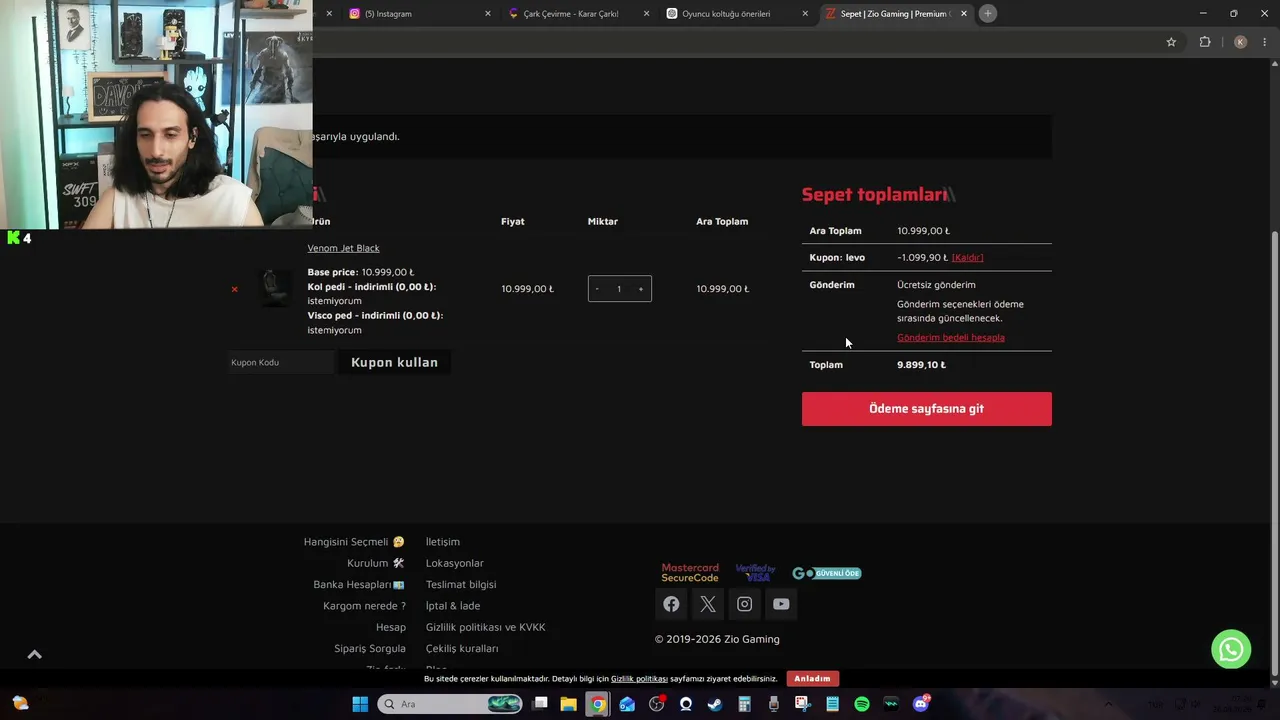
Task: Click the scroll-to-top arrow
Action: click(35, 654)
